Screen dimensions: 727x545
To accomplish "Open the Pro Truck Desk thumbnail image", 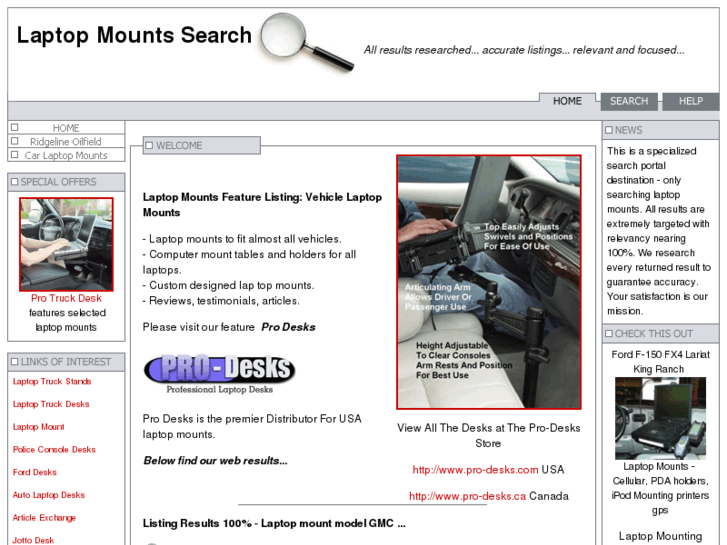I will [66, 244].
